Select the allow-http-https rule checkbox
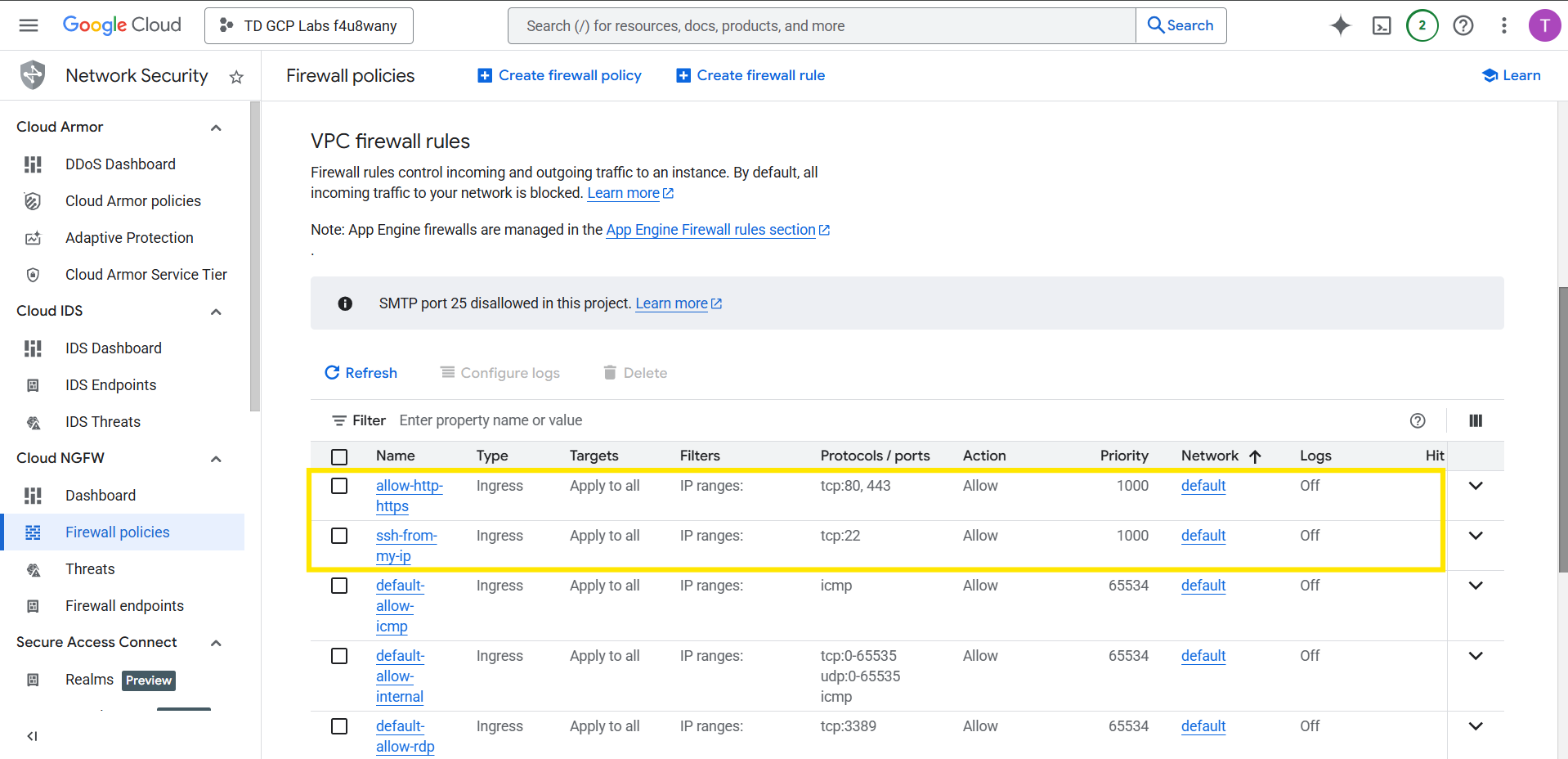This screenshot has height=759, width=1568. (x=339, y=486)
